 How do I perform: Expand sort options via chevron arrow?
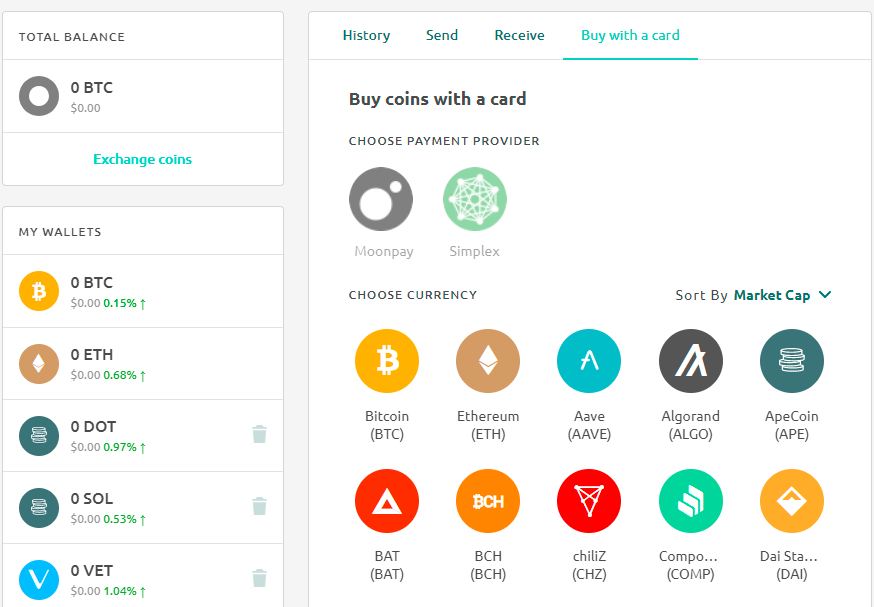[825, 295]
